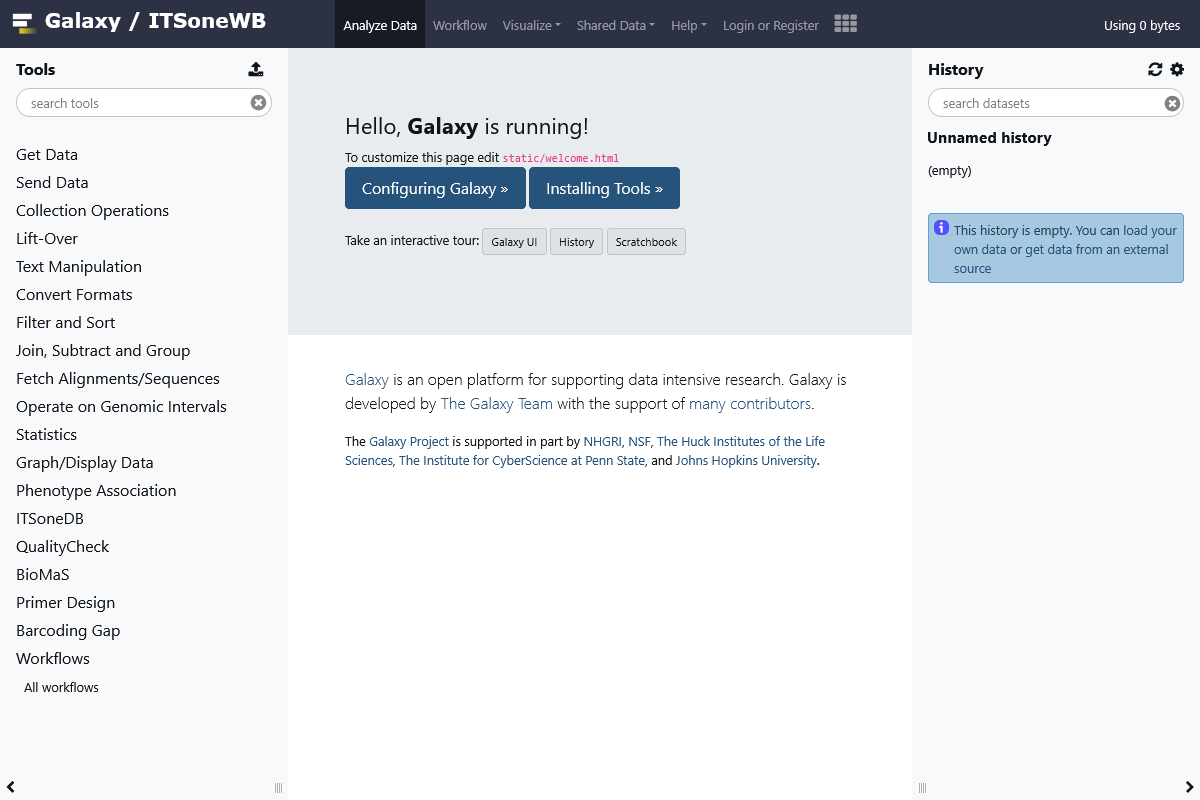Refresh the history with the refresh icon
Viewport: 1200px width, 800px height.
pos(1155,69)
